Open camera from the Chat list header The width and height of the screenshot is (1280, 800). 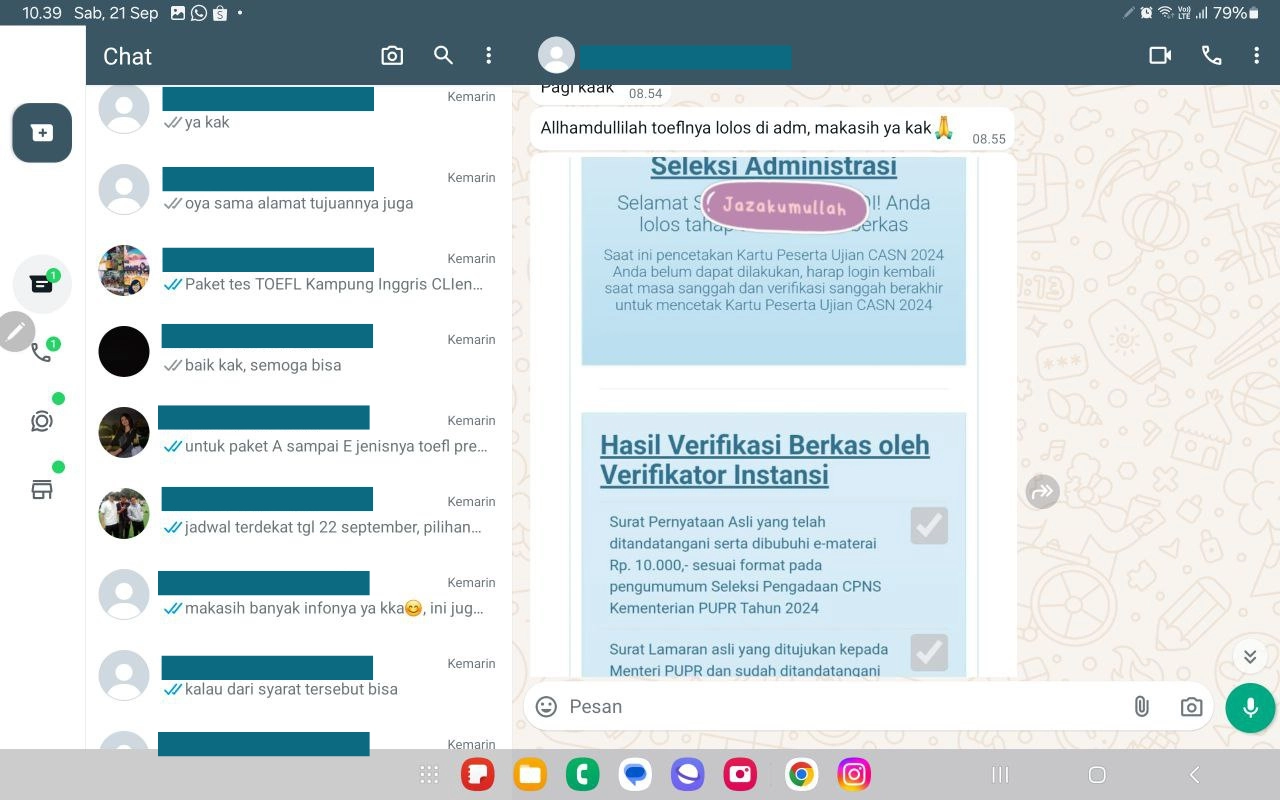tap(392, 56)
